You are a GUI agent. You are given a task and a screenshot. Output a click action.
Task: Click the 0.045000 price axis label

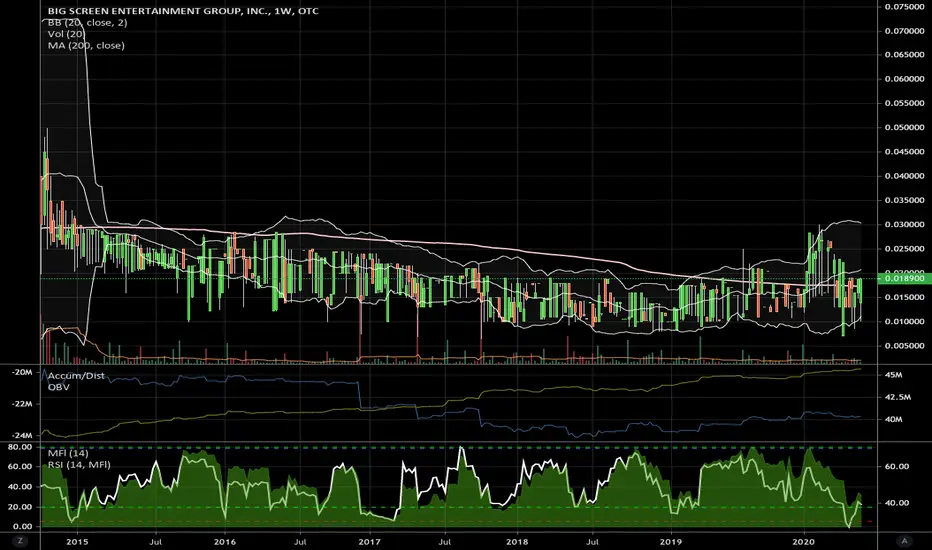[x=905, y=152]
